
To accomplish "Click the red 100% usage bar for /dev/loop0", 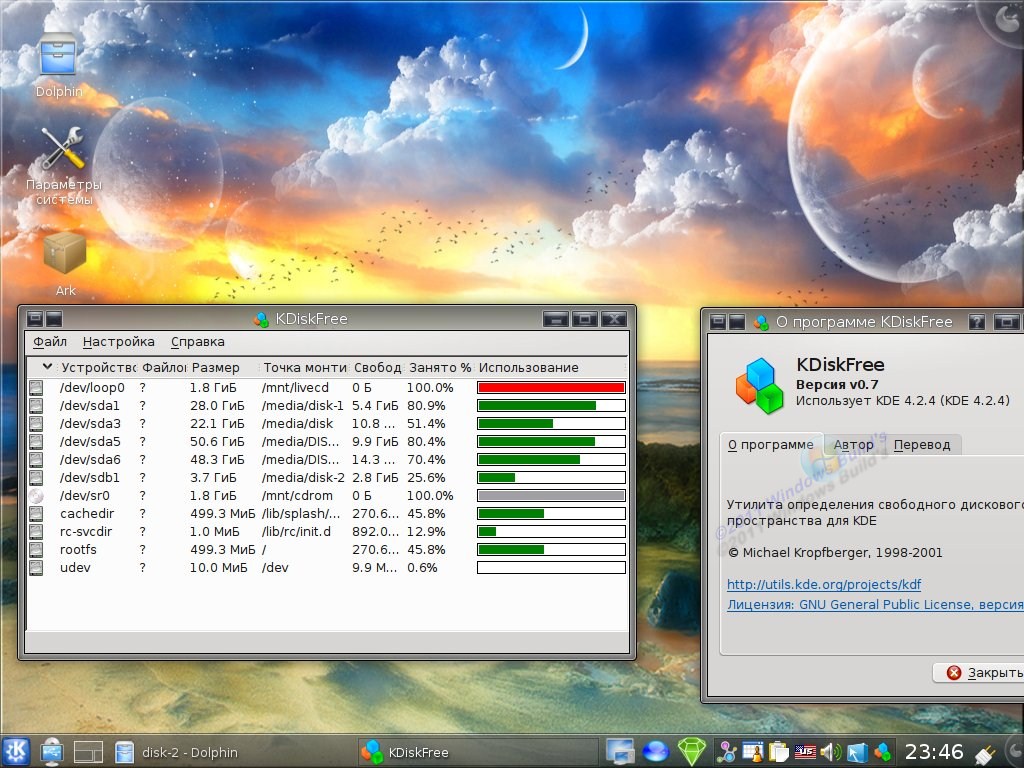I will point(551,387).
